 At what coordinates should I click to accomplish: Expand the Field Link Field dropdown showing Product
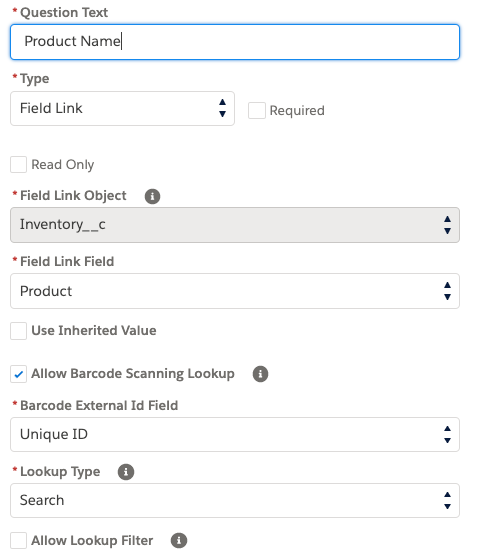[235, 291]
